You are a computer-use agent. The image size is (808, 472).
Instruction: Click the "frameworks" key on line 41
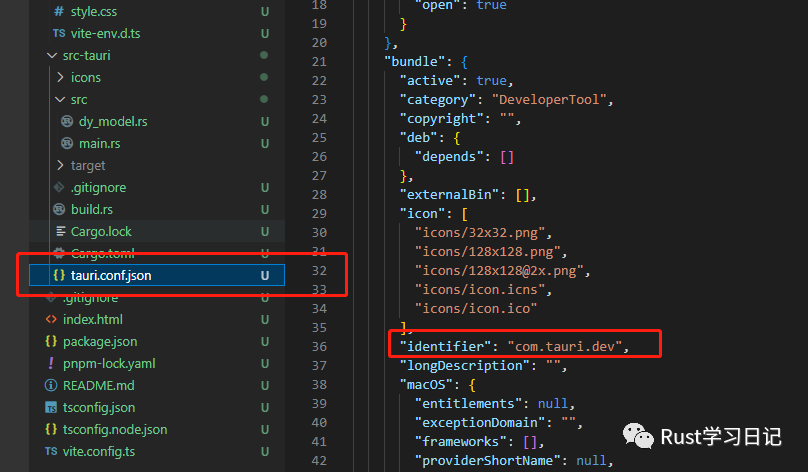pos(461,442)
